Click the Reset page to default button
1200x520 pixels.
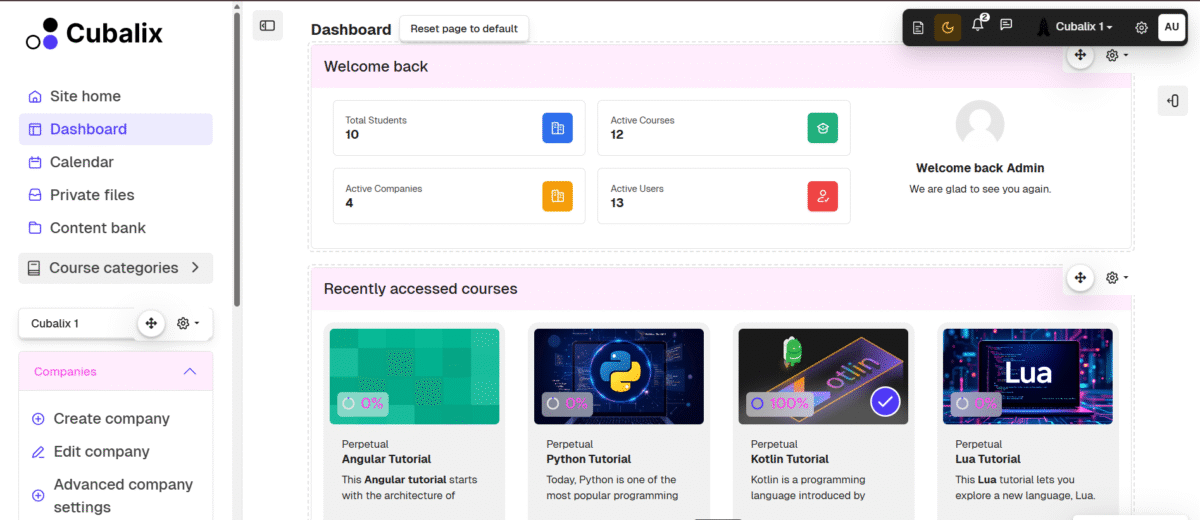(x=464, y=29)
